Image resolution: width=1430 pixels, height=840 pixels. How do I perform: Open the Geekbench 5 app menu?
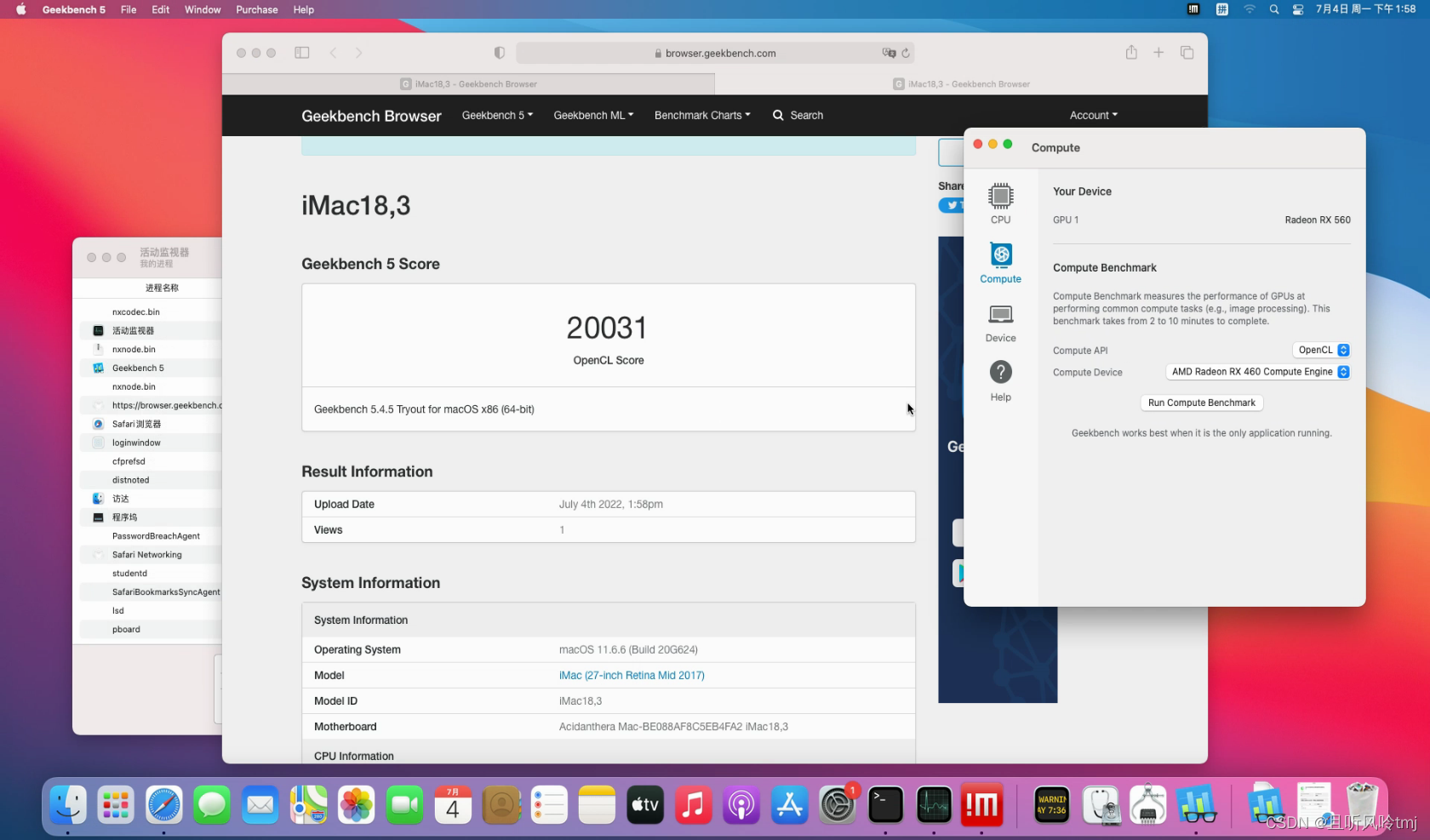(74, 9)
